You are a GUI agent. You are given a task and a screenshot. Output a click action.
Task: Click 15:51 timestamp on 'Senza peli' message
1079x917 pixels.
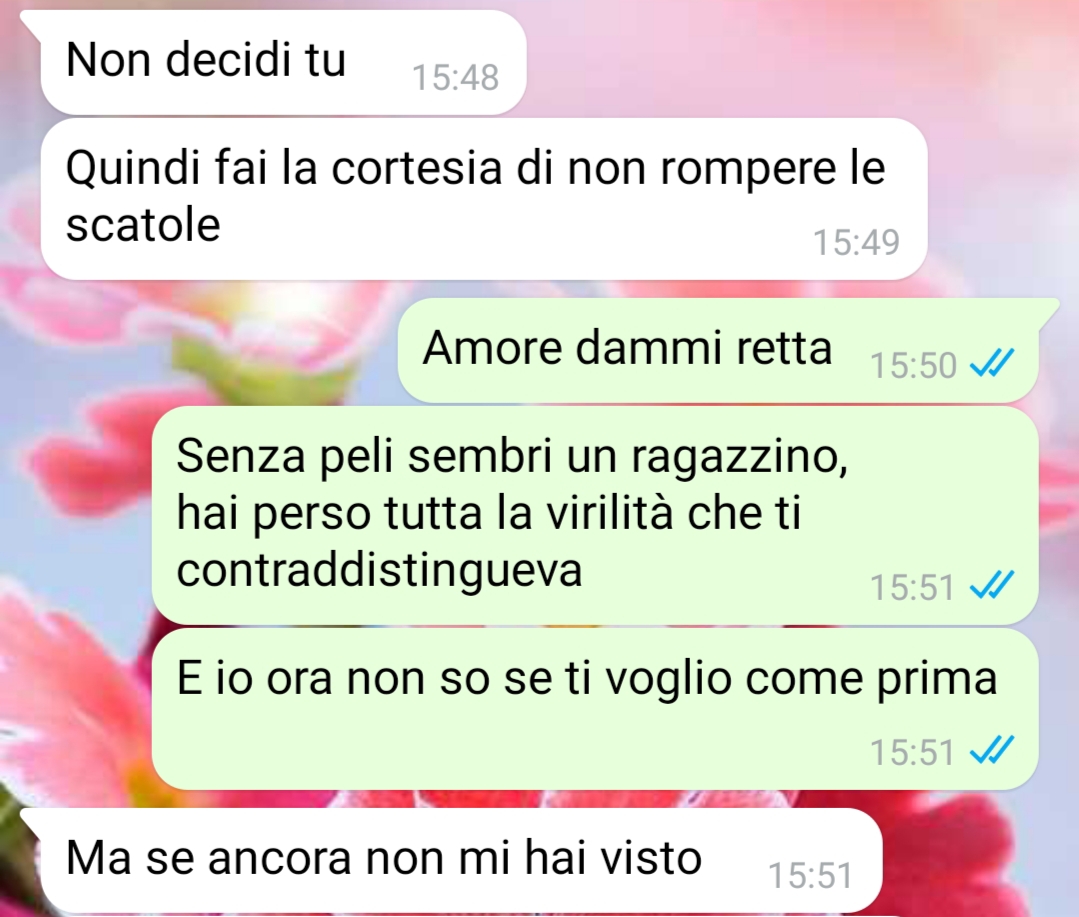(913, 587)
